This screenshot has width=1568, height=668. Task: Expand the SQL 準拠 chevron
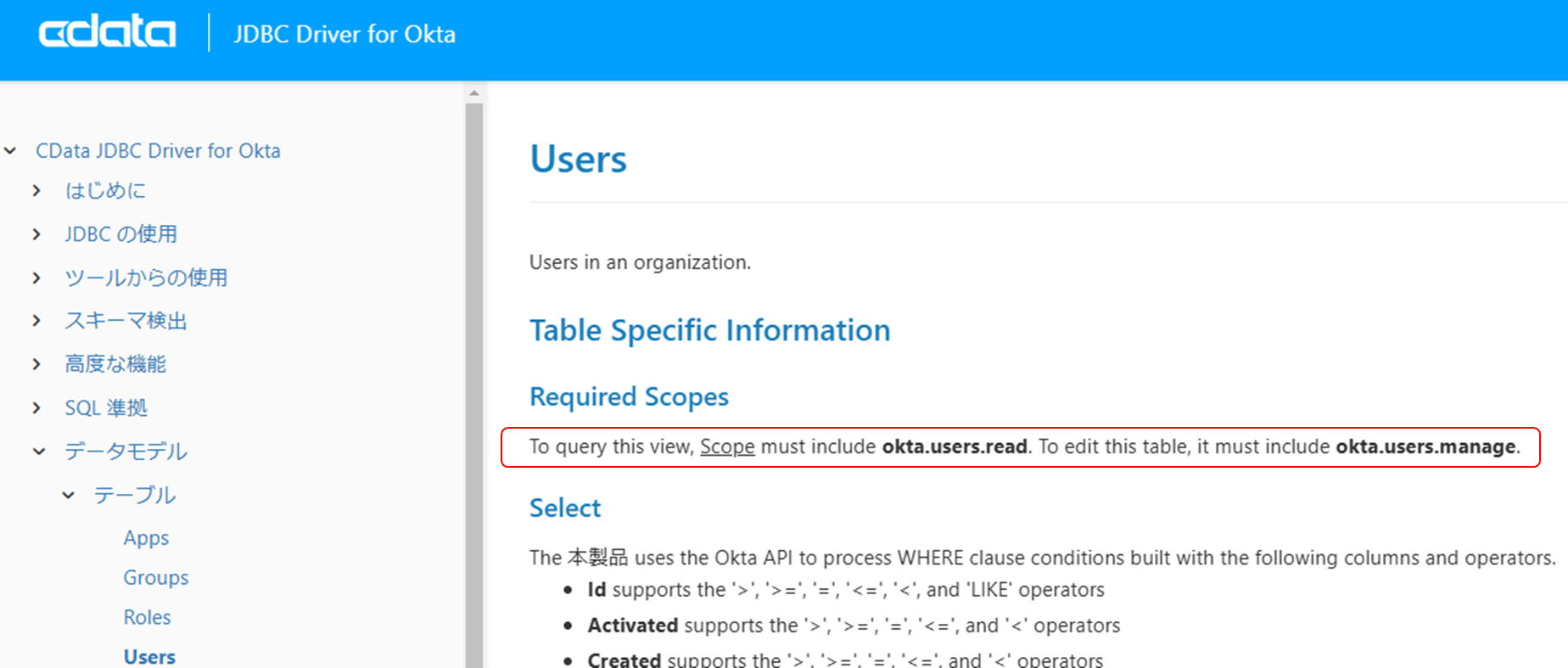[36, 408]
